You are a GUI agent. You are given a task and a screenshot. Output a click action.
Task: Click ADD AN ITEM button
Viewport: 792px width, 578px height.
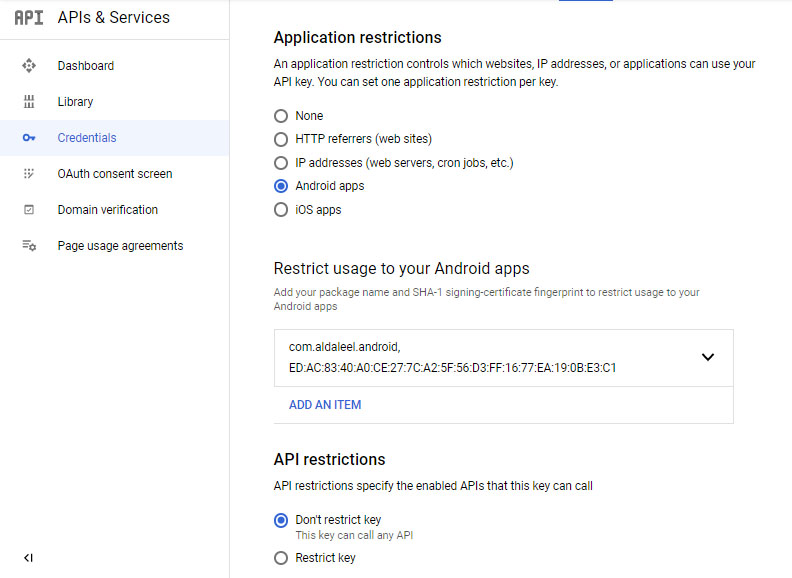coord(325,405)
